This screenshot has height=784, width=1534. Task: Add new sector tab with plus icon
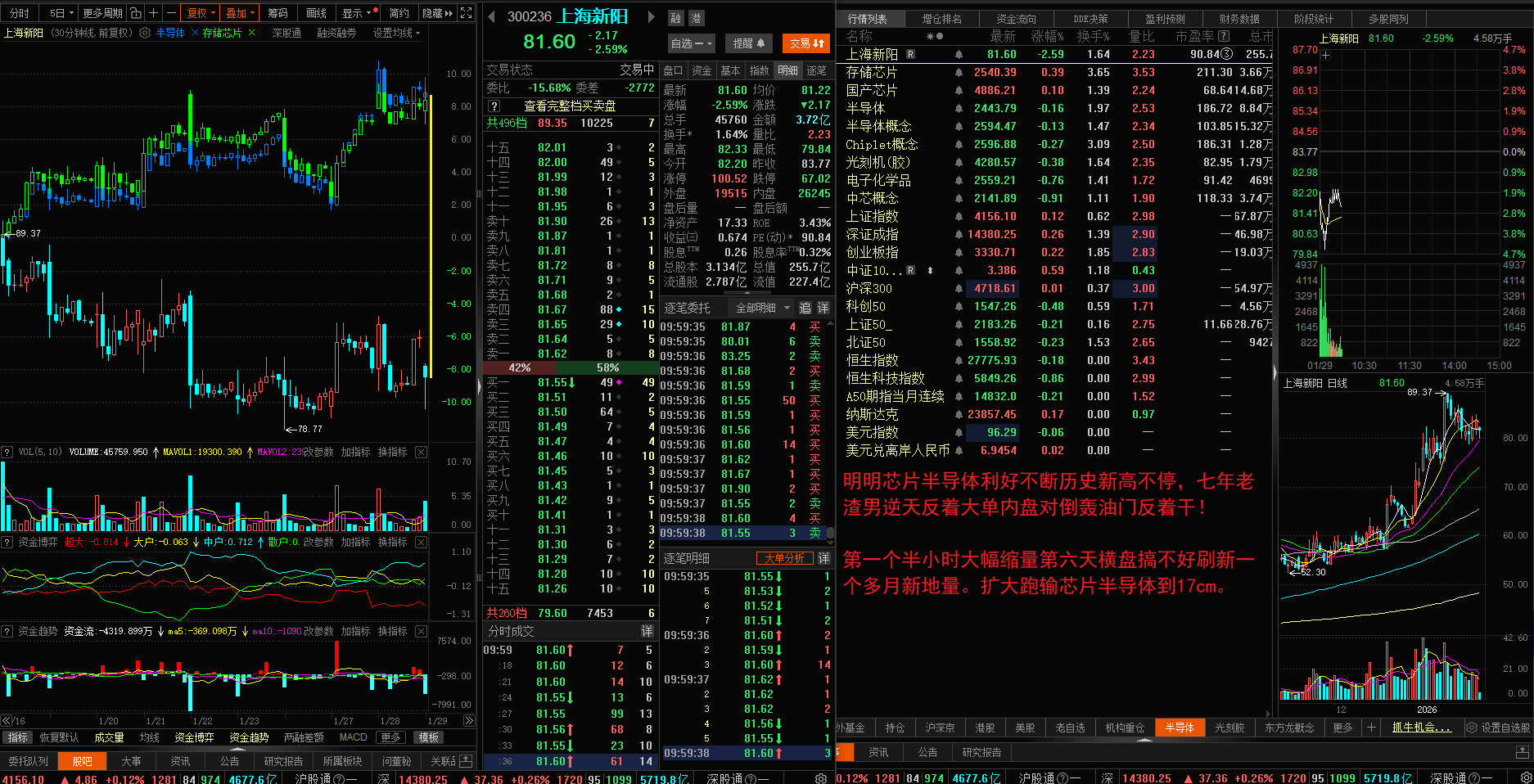coord(1371,728)
